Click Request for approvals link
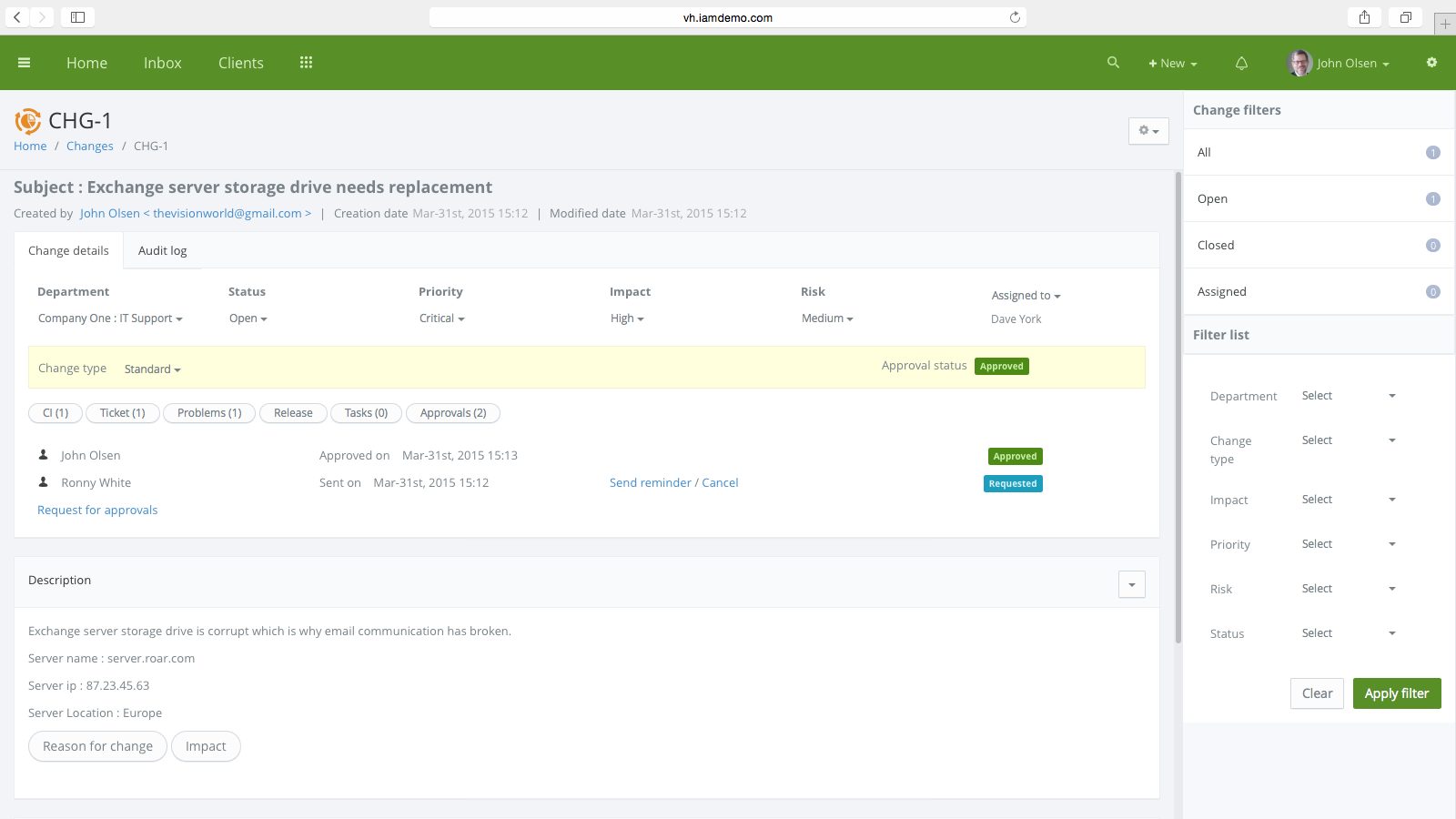 (x=97, y=511)
